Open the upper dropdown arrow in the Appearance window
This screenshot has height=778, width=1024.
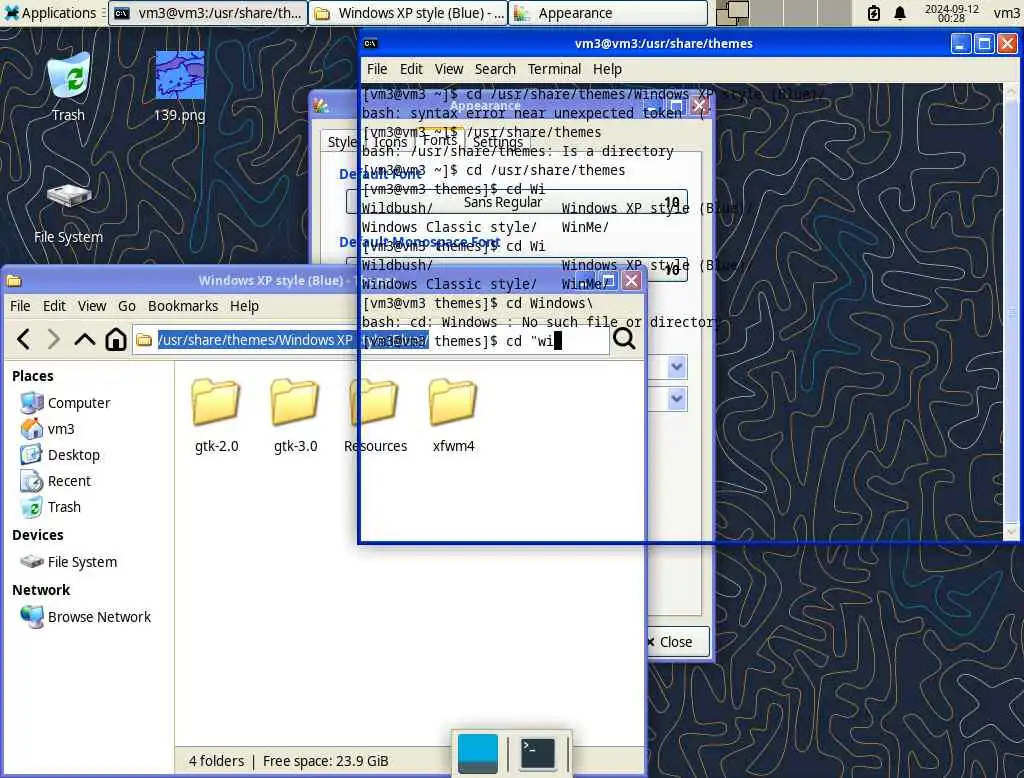[x=677, y=366]
